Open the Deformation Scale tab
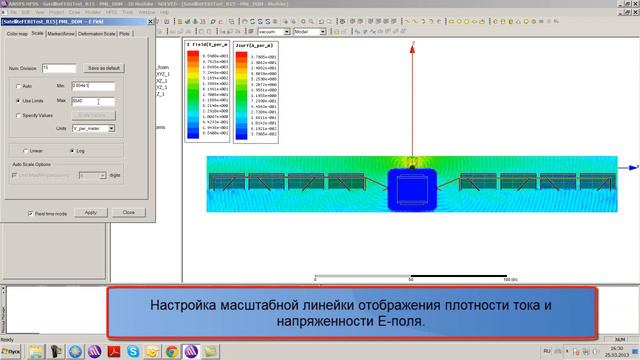 point(97,34)
